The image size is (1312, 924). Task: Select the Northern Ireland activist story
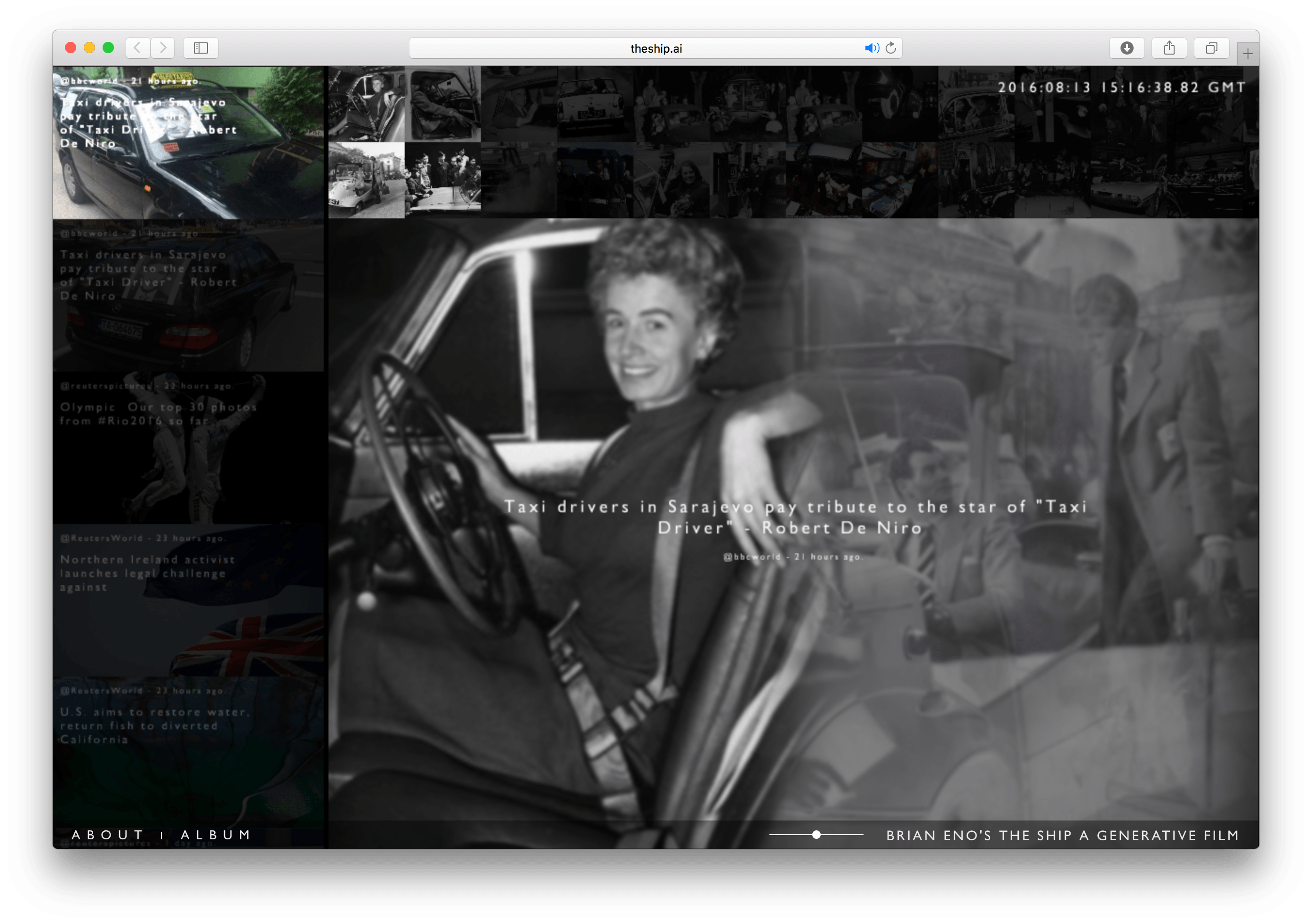tap(188, 600)
